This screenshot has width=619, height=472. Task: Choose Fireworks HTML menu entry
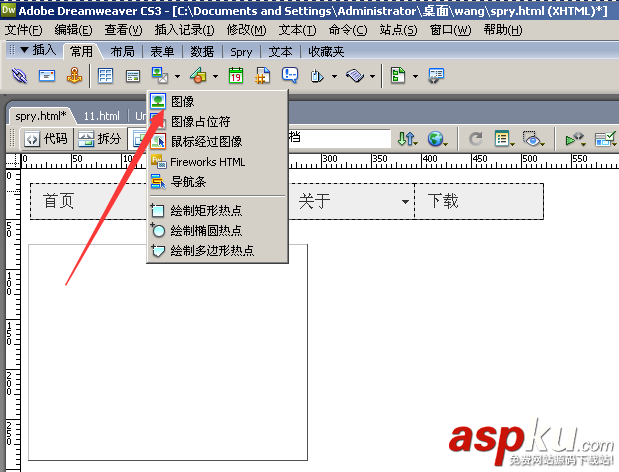(x=218, y=162)
